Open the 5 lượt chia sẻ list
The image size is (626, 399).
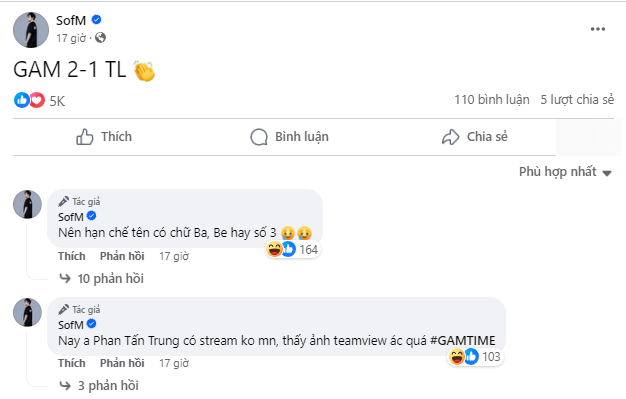click(x=577, y=99)
